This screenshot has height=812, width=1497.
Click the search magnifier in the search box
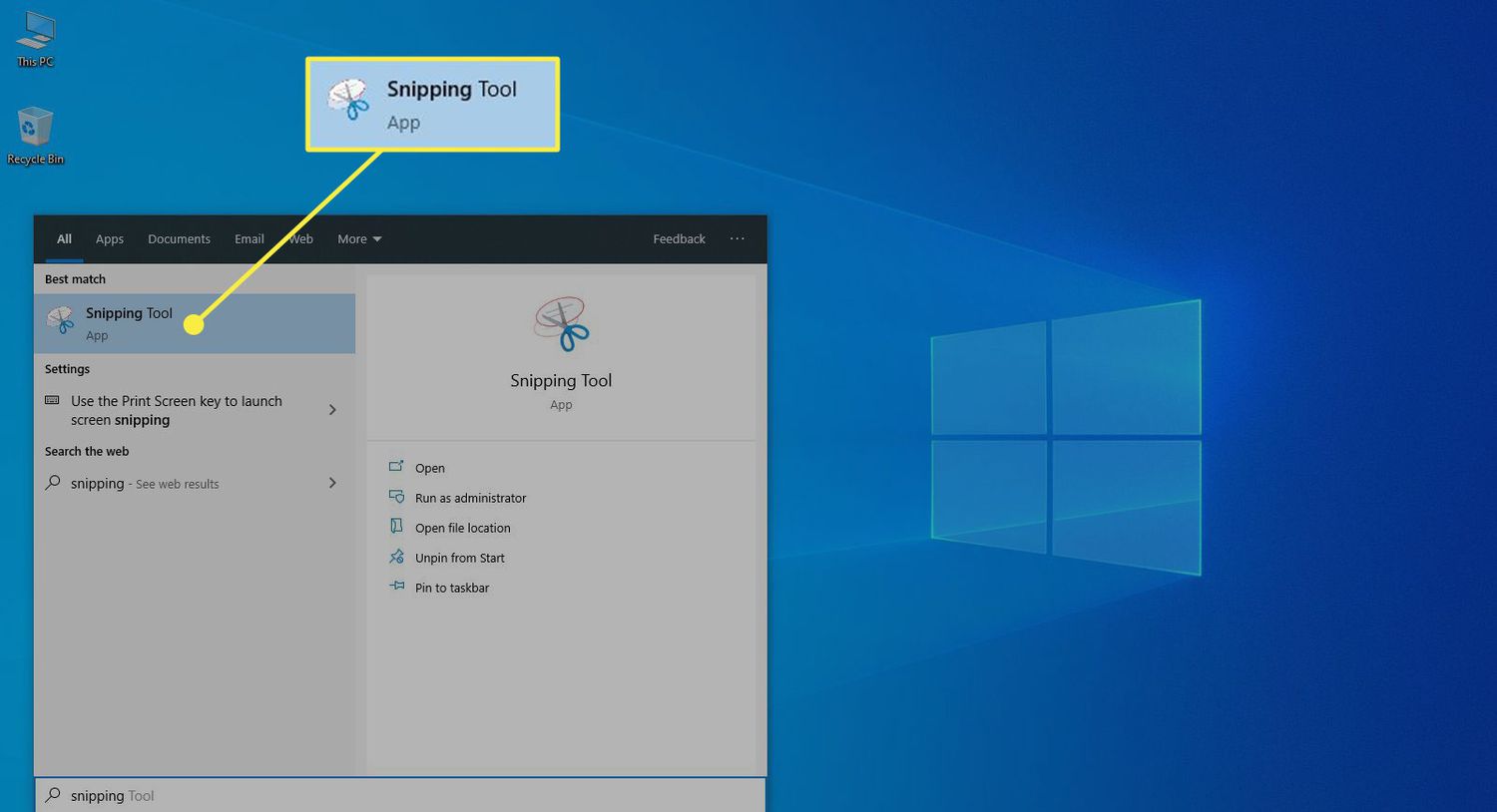pyautogui.click(x=53, y=795)
